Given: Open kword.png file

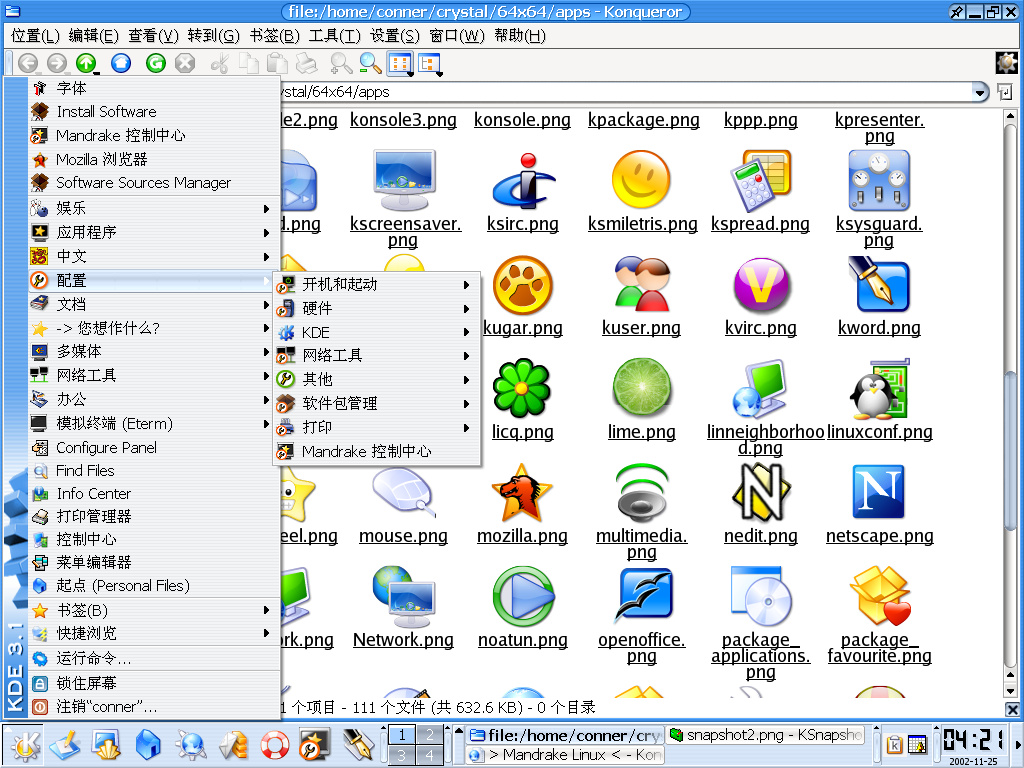Looking at the screenshot, I should tap(879, 285).
